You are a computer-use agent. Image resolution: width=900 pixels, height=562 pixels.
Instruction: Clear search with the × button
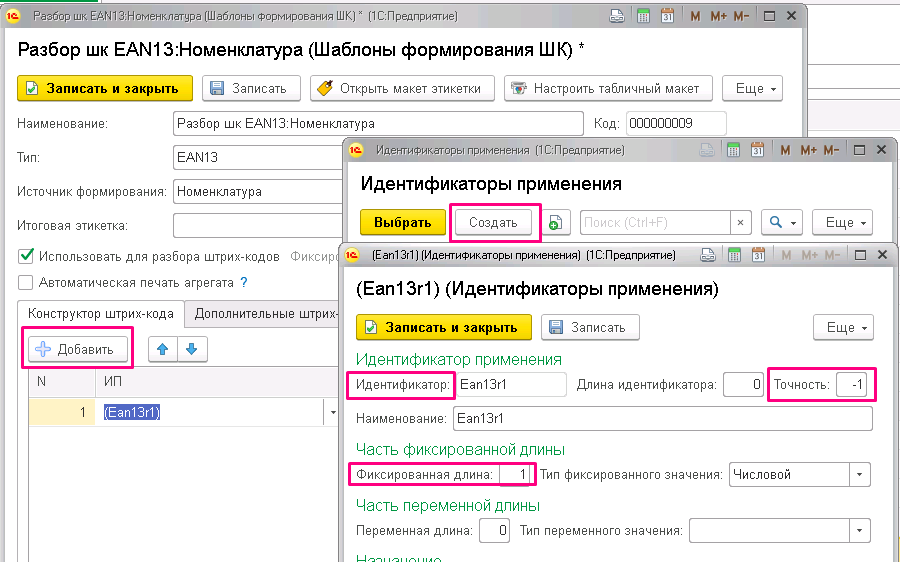click(740, 222)
